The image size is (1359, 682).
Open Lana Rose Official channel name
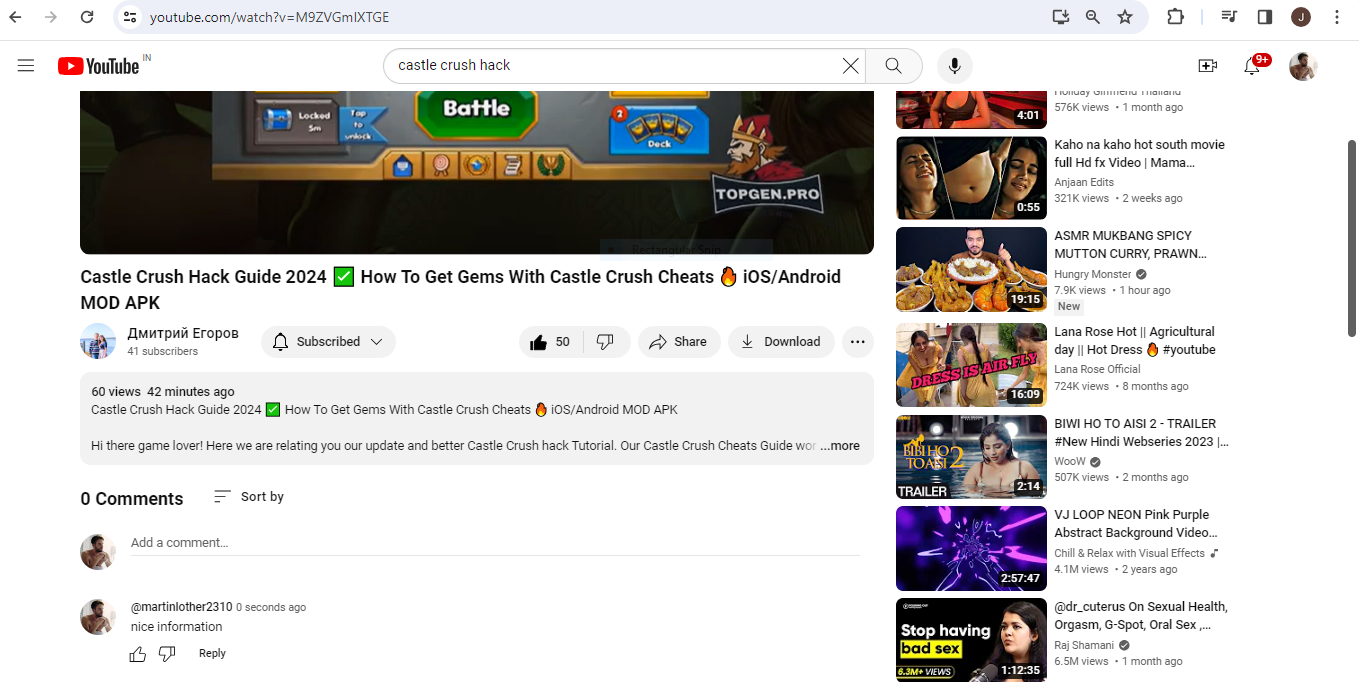[1097, 369]
